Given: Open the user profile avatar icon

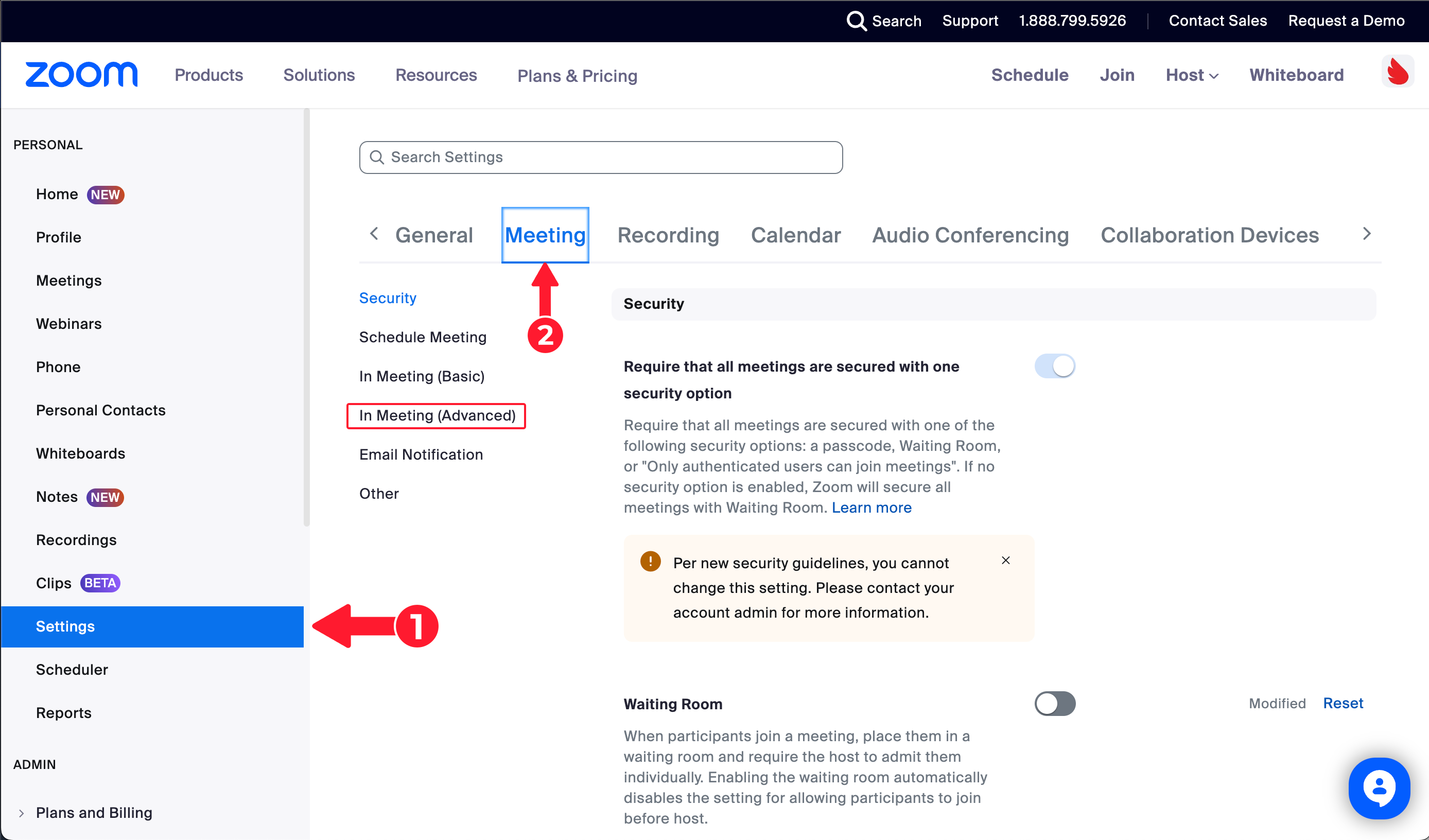Looking at the screenshot, I should click(x=1397, y=72).
